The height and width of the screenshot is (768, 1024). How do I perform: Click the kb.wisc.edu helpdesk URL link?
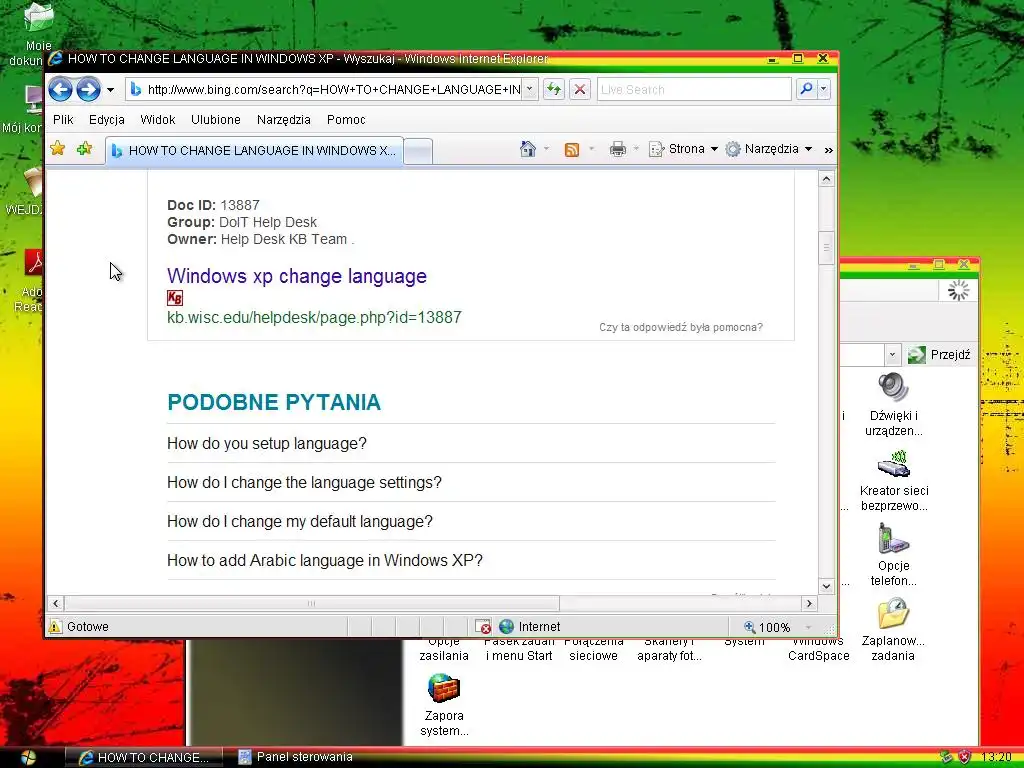pyautogui.click(x=314, y=317)
